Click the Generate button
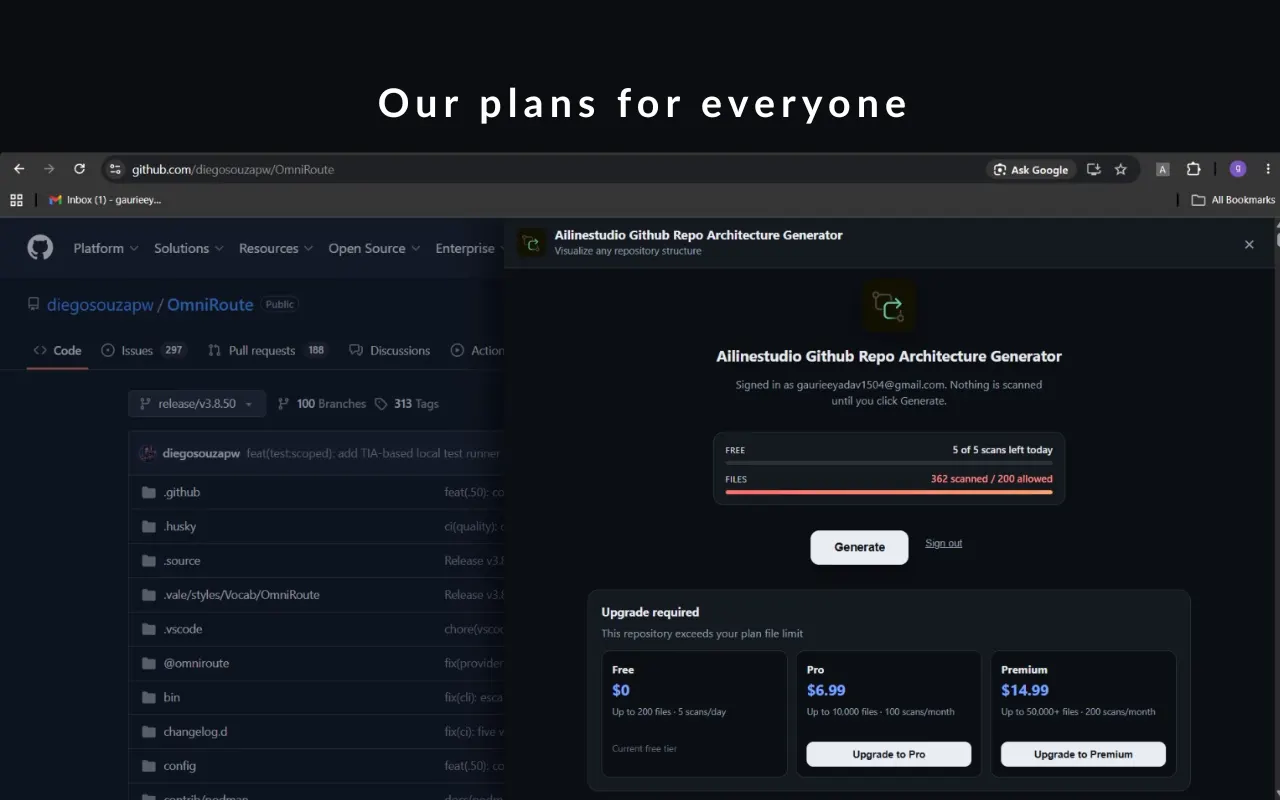Screen dimensions: 1280x800 coord(859,547)
